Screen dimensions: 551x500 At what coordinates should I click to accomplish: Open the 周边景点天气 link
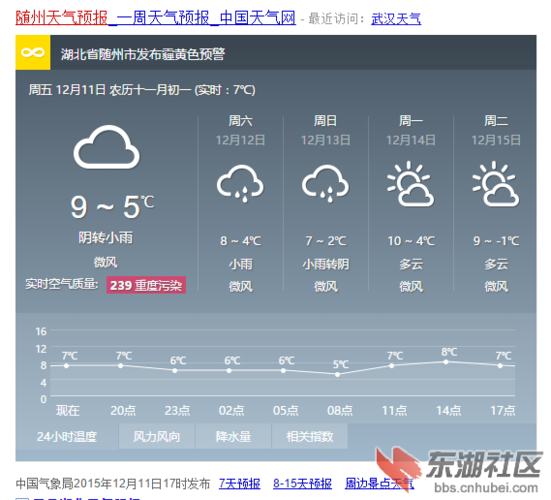click(380, 483)
